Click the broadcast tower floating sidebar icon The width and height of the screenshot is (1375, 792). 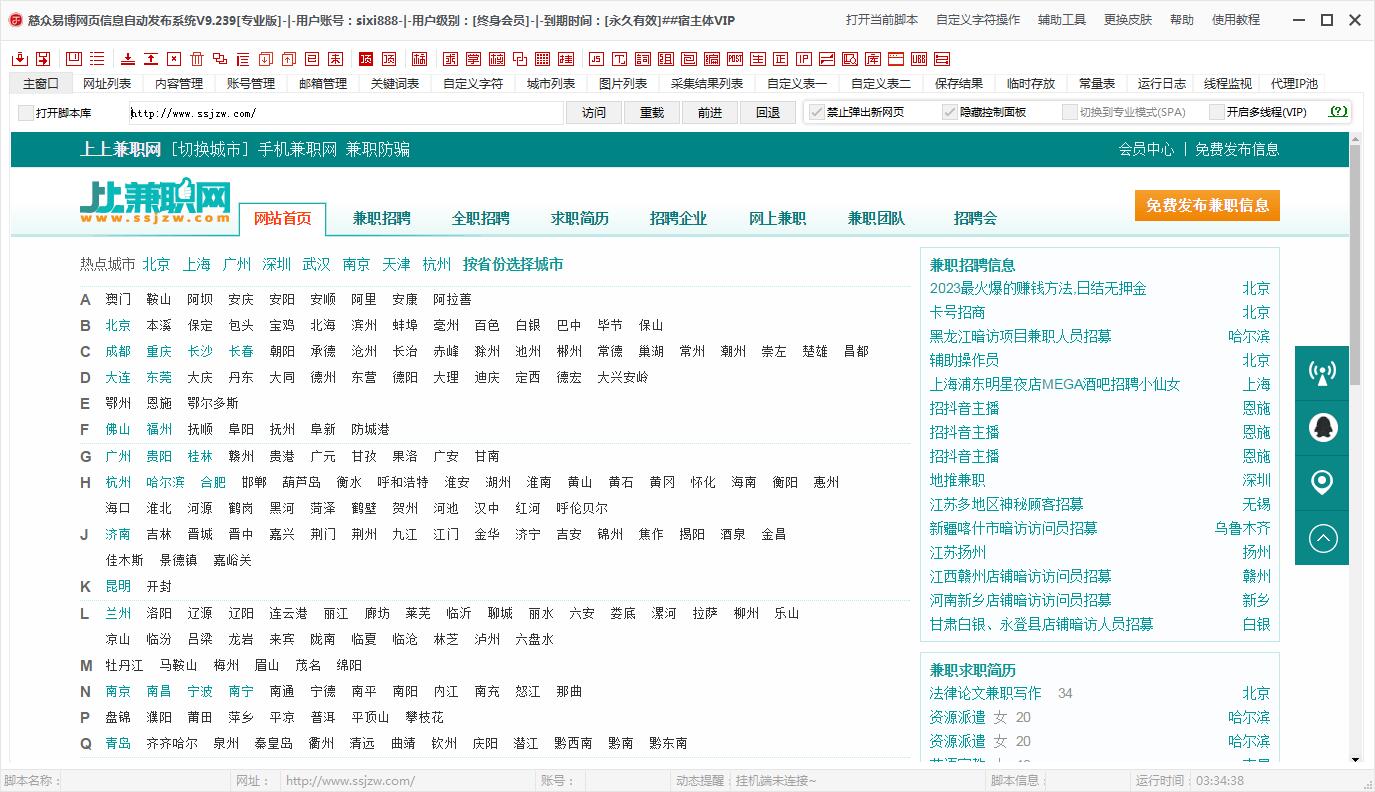1322,373
